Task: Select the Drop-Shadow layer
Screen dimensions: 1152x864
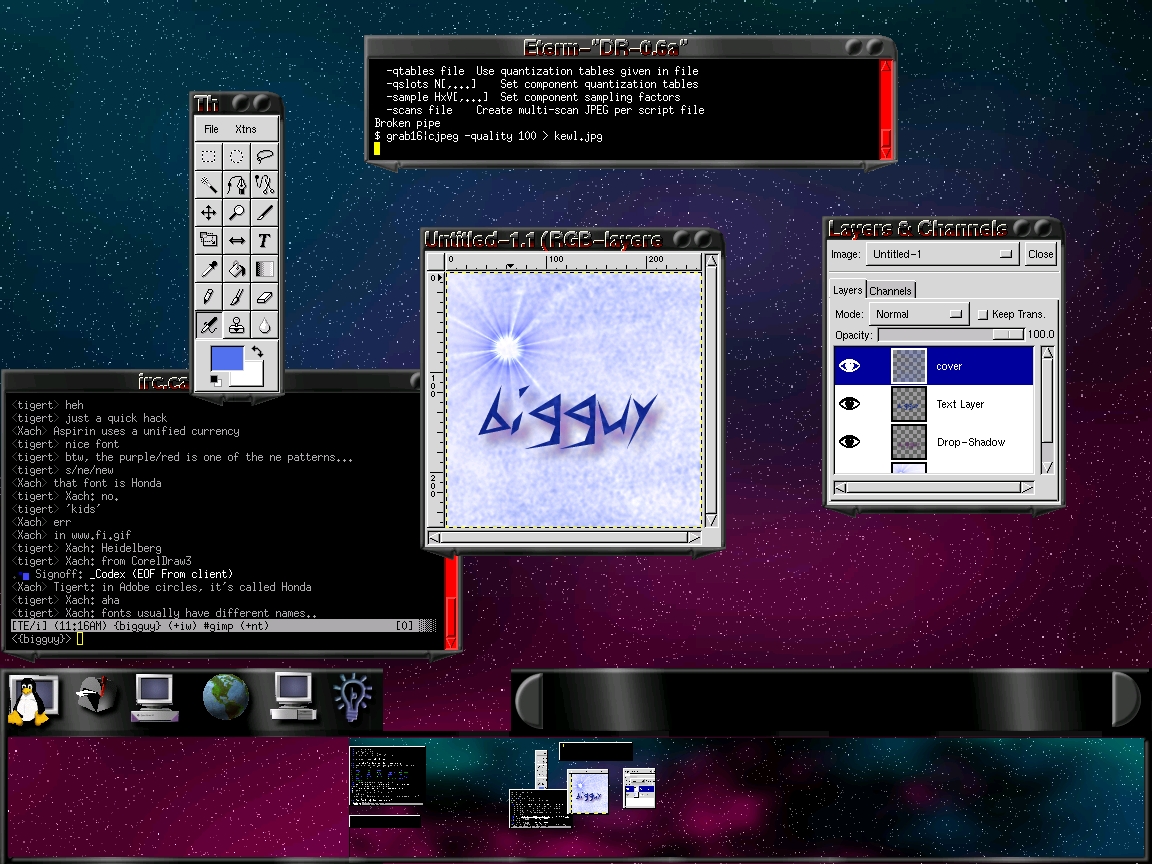Action: [970, 442]
